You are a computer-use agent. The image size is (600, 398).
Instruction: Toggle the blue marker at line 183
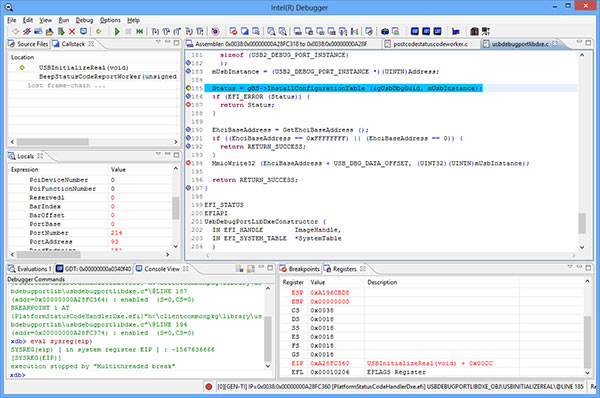[188, 71]
